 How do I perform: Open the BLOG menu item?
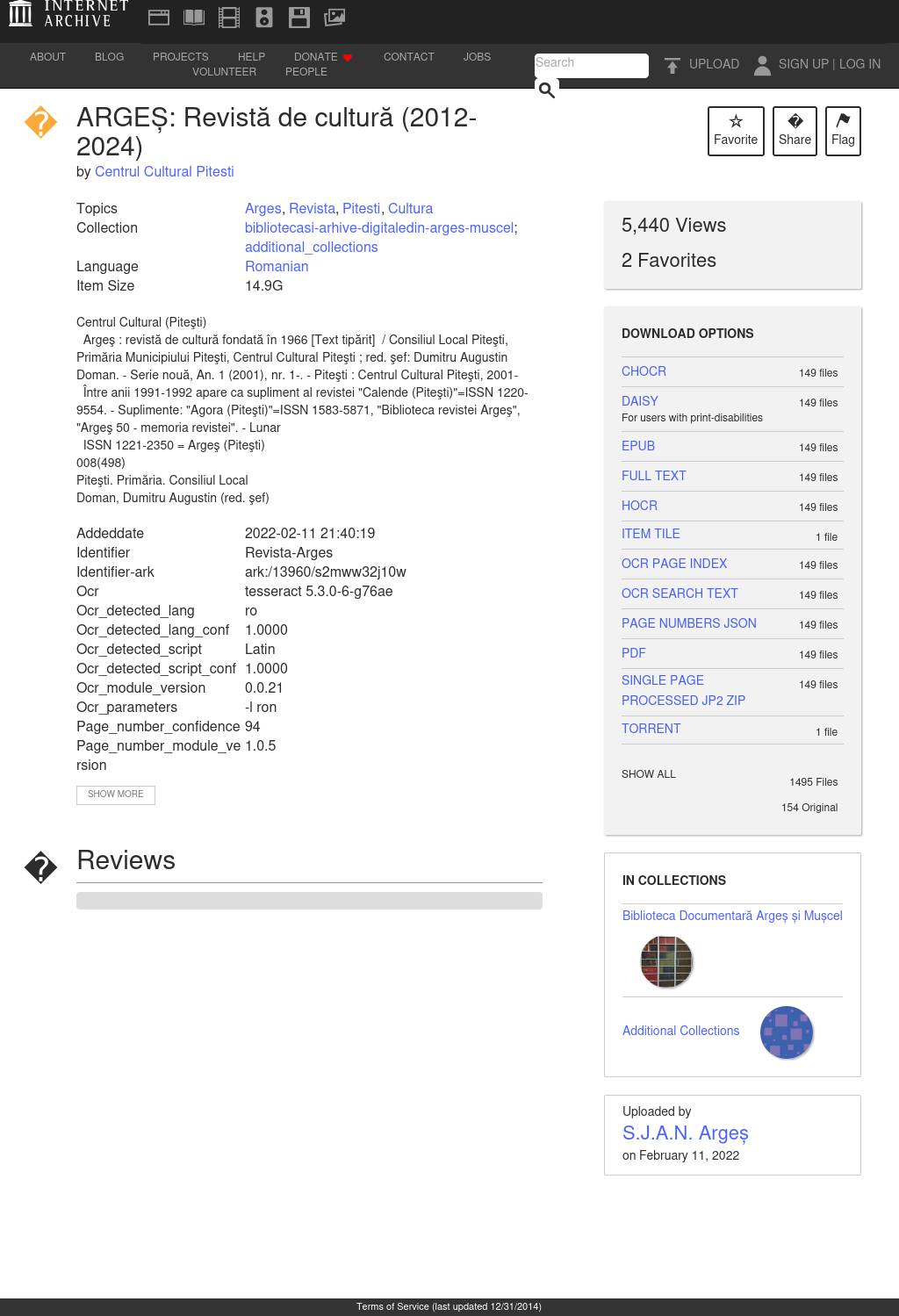coord(109,57)
